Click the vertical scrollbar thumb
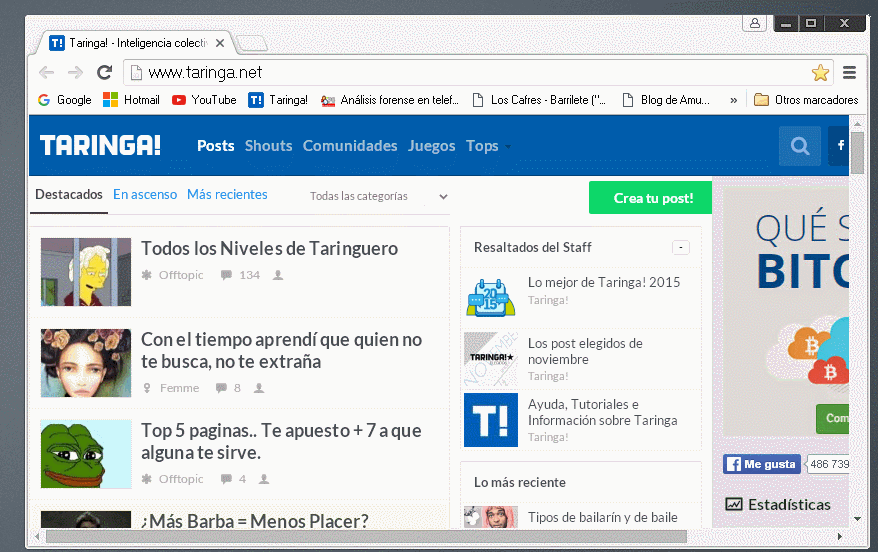The width and height of the screenshot is (878, 552). (x=857, y=153)
